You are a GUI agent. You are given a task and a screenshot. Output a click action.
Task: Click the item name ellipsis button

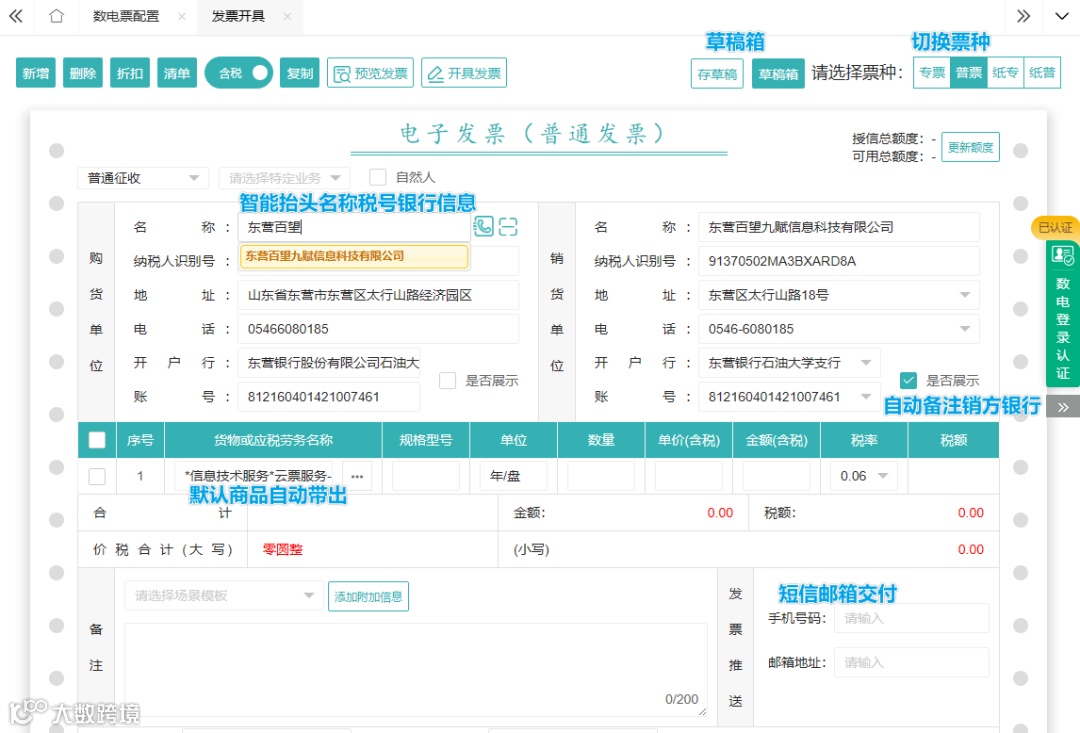pos(357,476)
